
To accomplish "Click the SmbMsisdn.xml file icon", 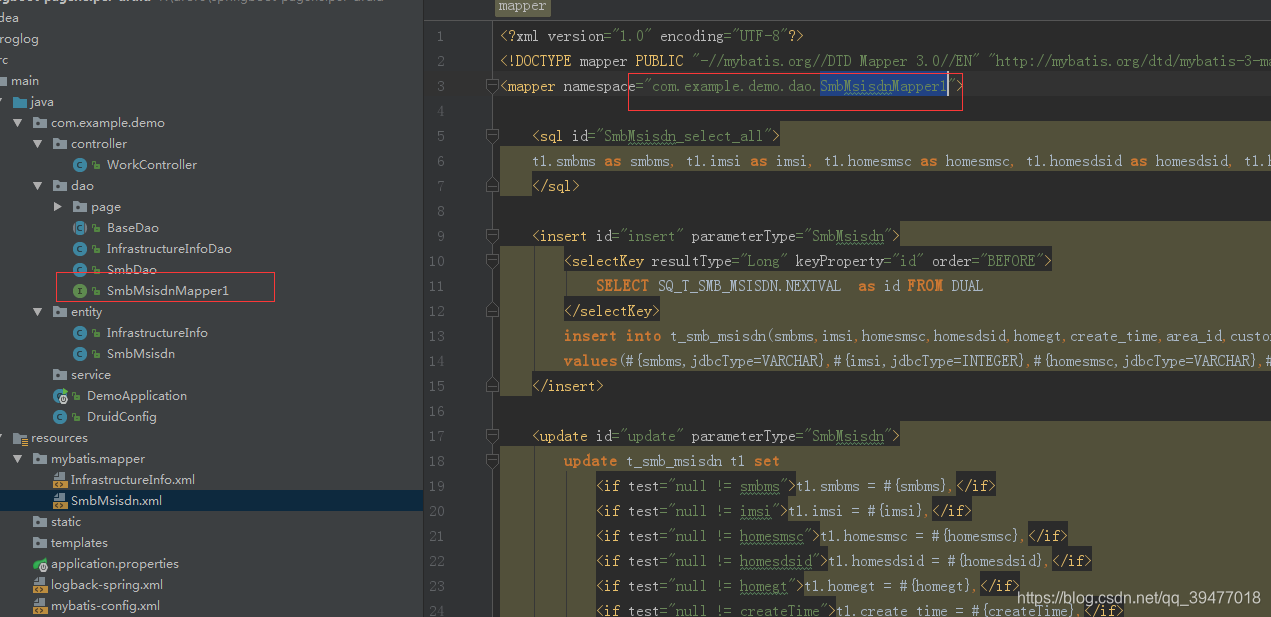I will click(60, 501).
